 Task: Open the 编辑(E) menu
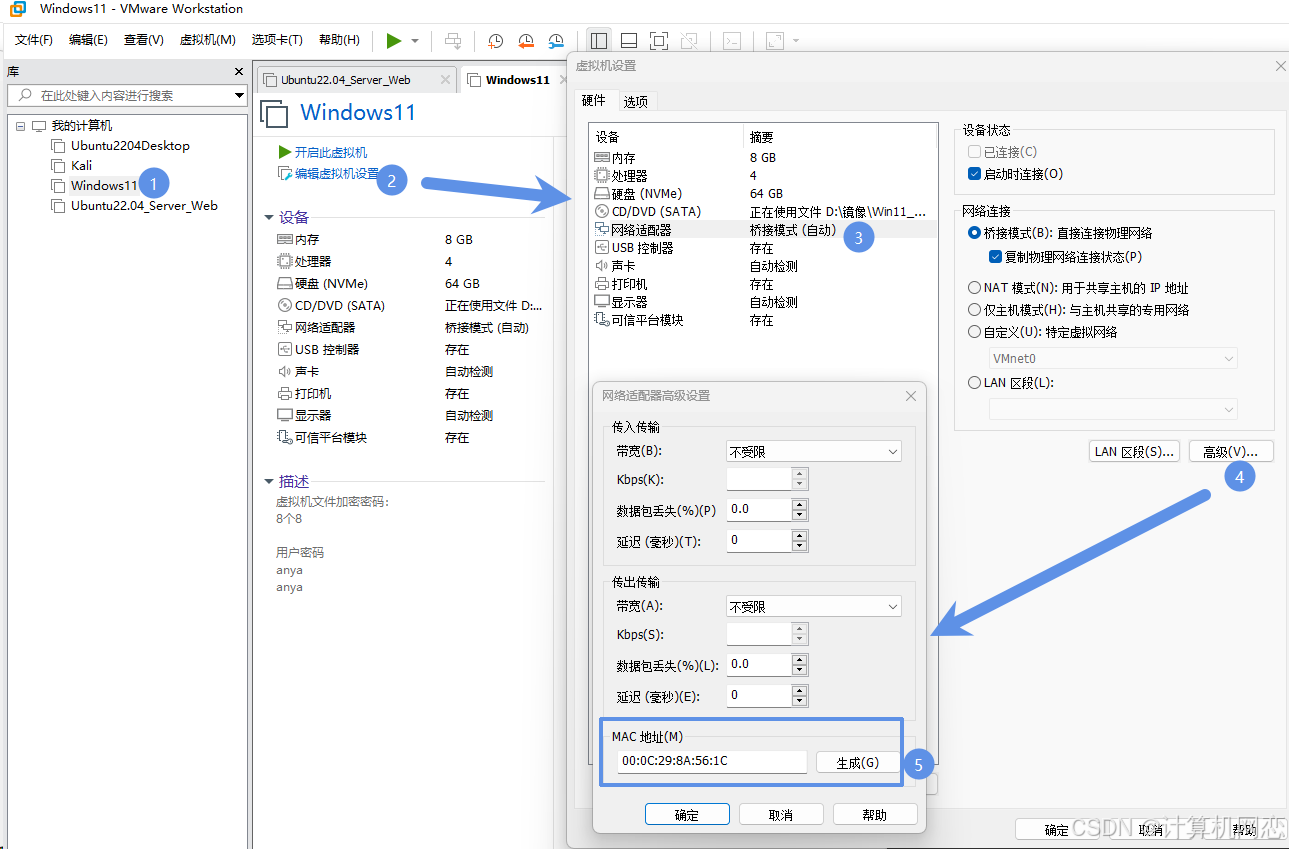coord(88,40)
